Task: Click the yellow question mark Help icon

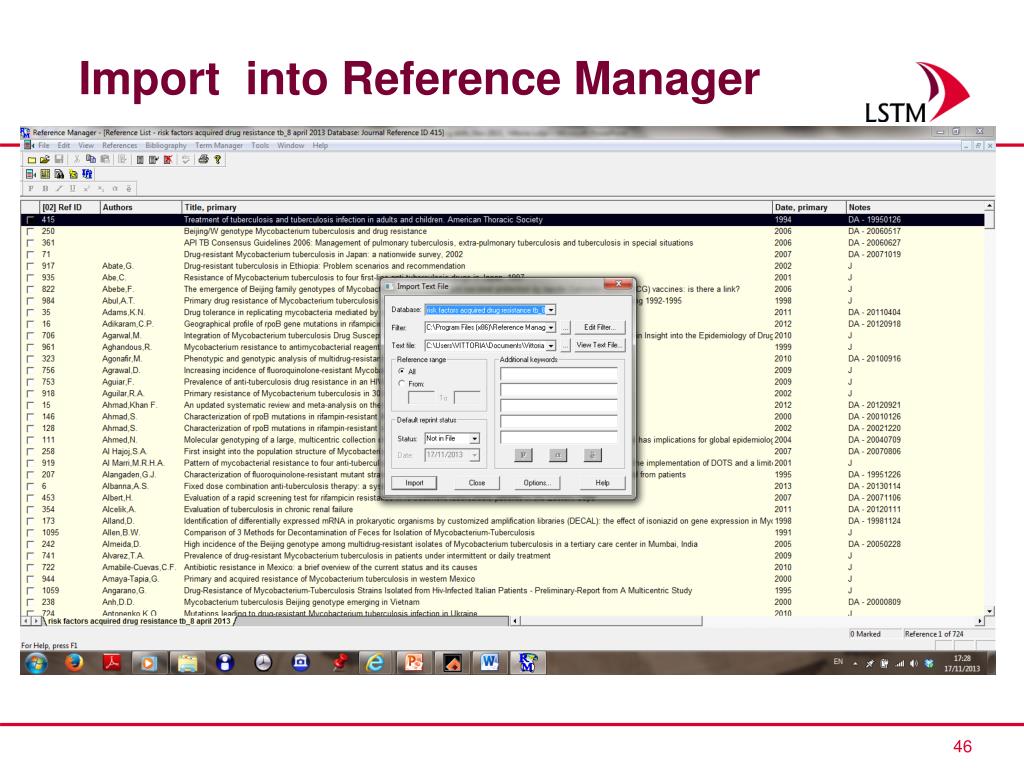Action: pyautogui.click(x=217, y=159)
